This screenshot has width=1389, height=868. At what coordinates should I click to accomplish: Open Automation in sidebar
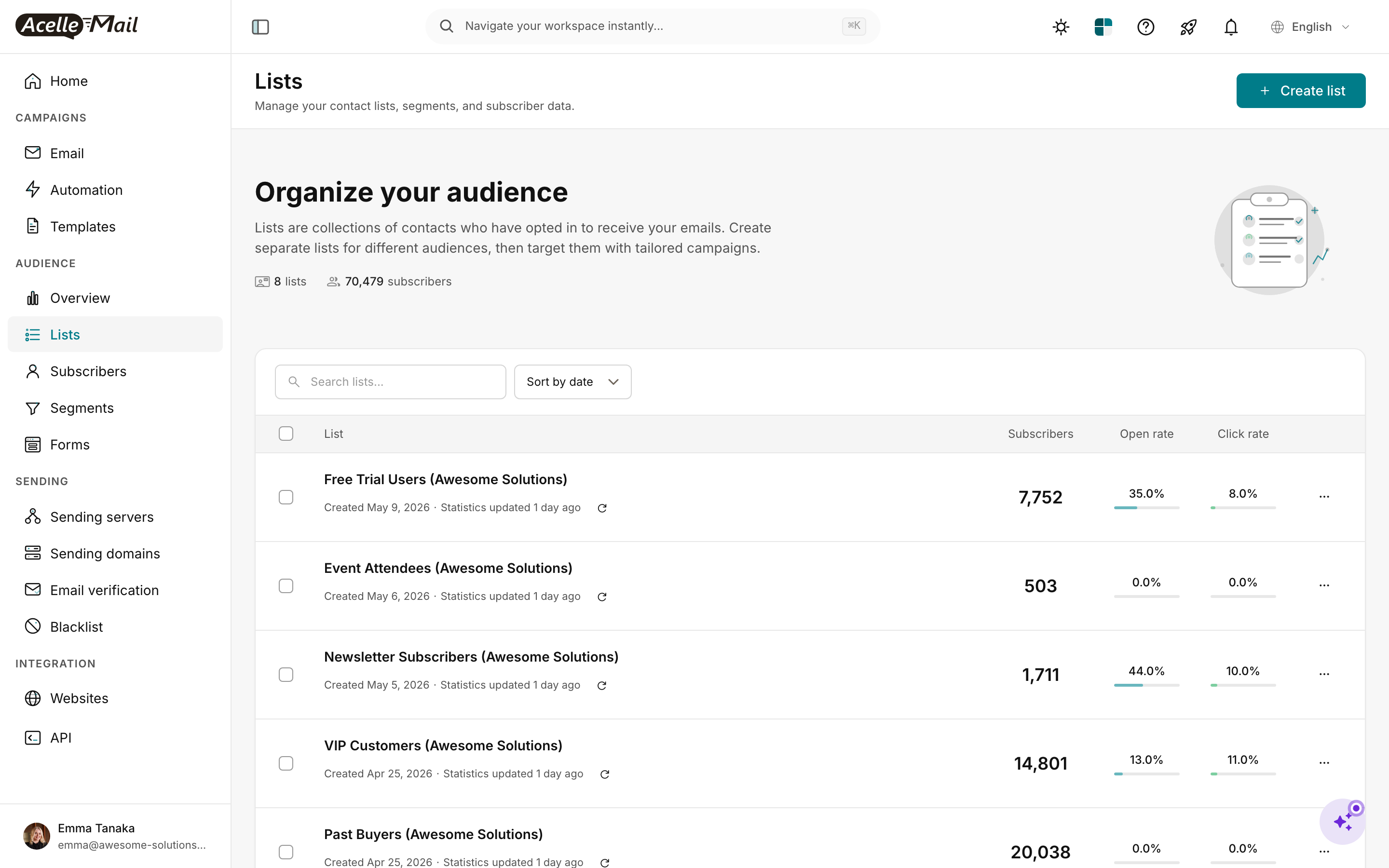115,190
